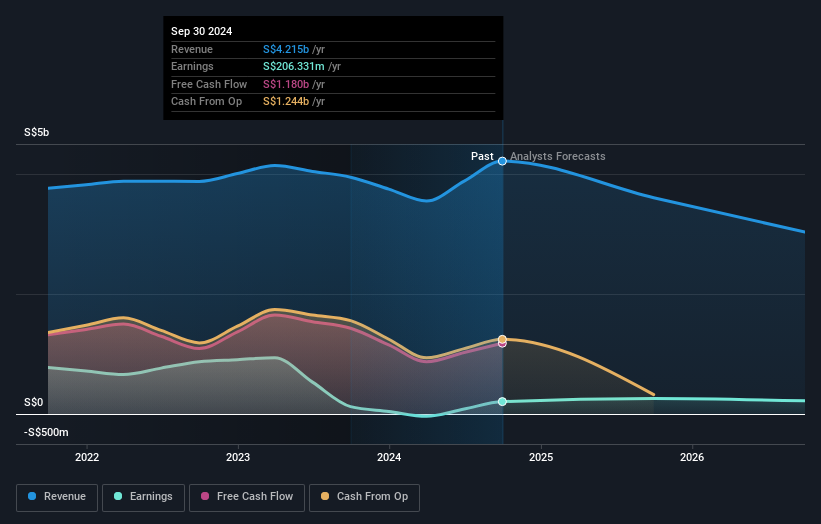Select the Earnings data point marker
This screenshot has height=524, width=821.
point(502,402)
